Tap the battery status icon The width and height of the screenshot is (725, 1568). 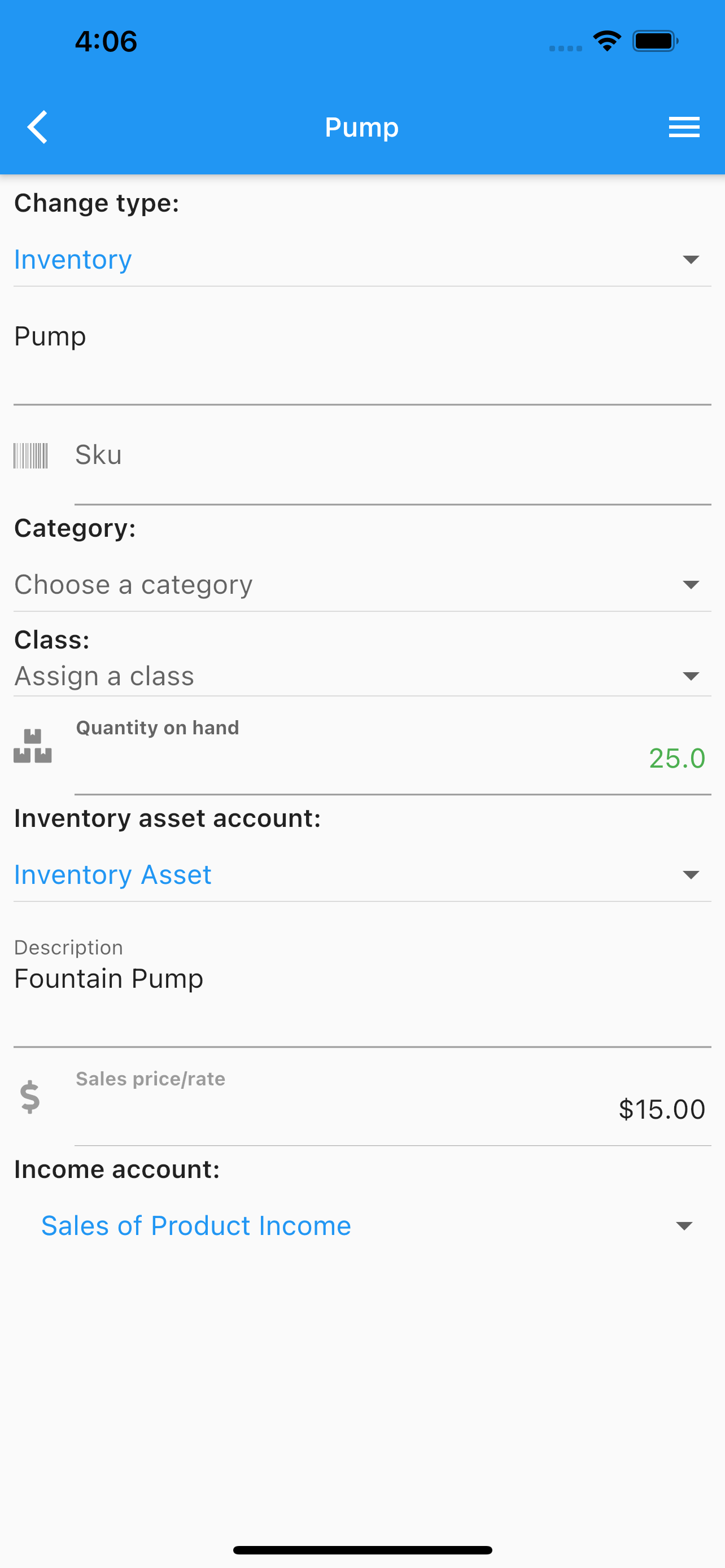pyautogui.click(x=656, y=41)
